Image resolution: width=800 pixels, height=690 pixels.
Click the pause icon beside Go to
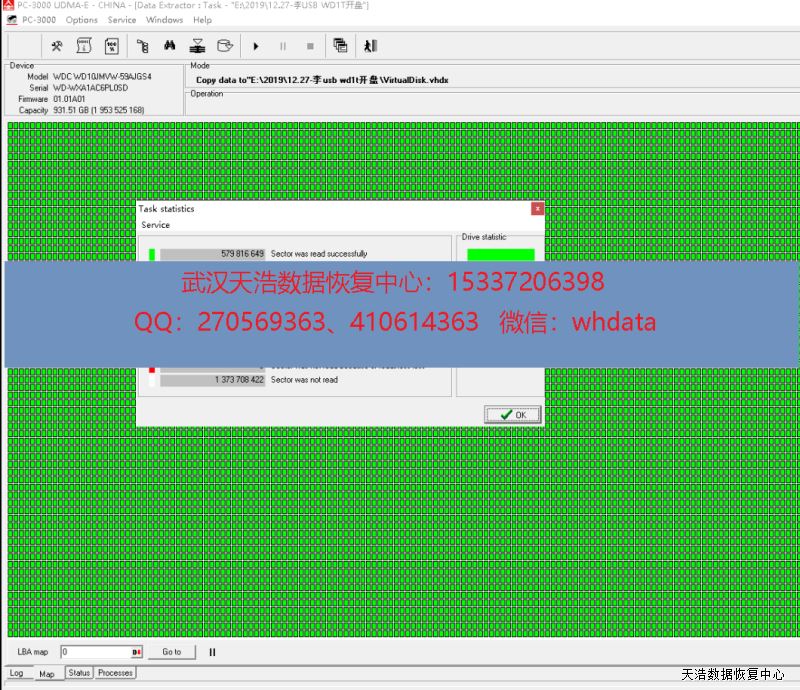pos(212,652)
